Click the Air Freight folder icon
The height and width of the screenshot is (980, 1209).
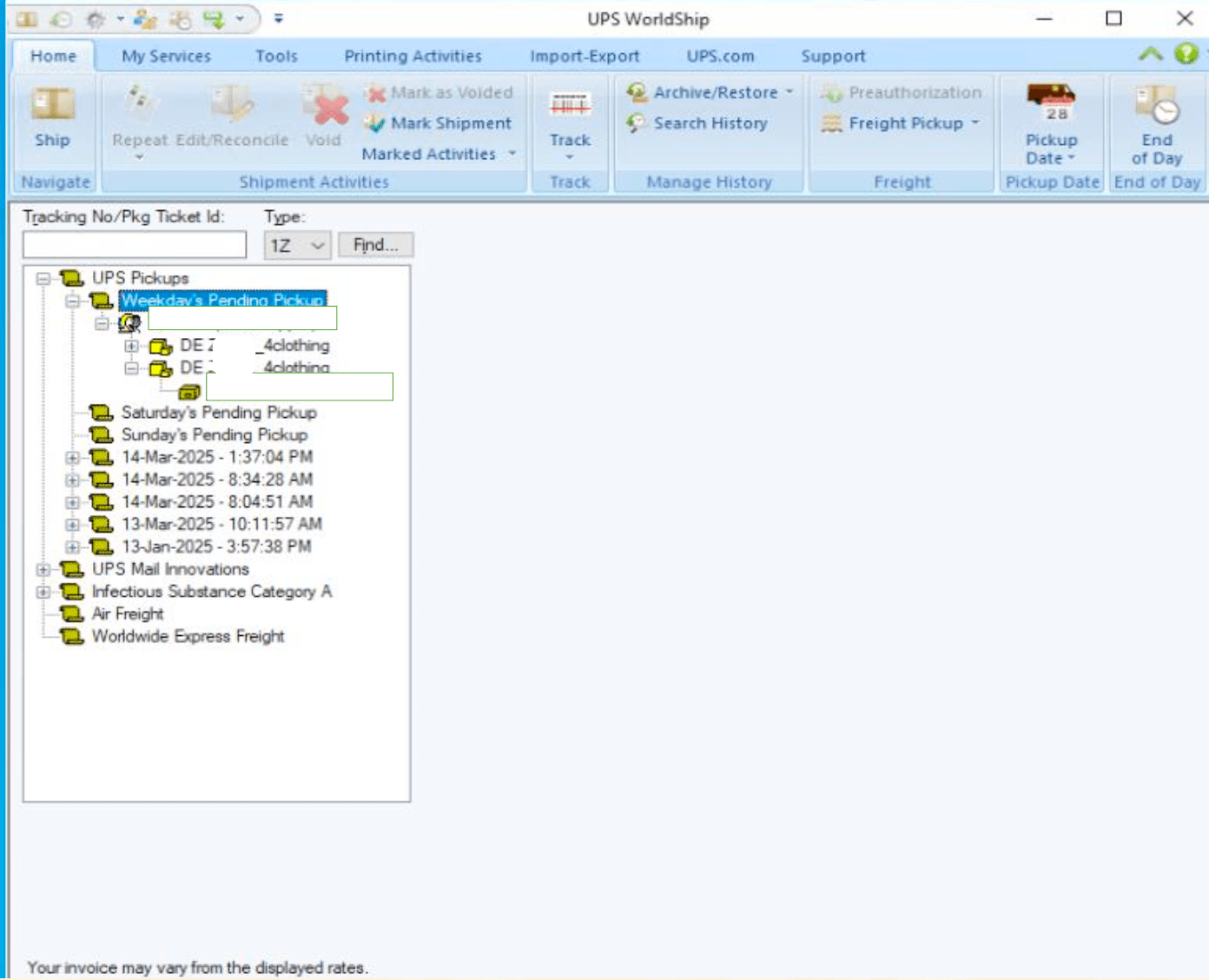(x=71, y=614)
